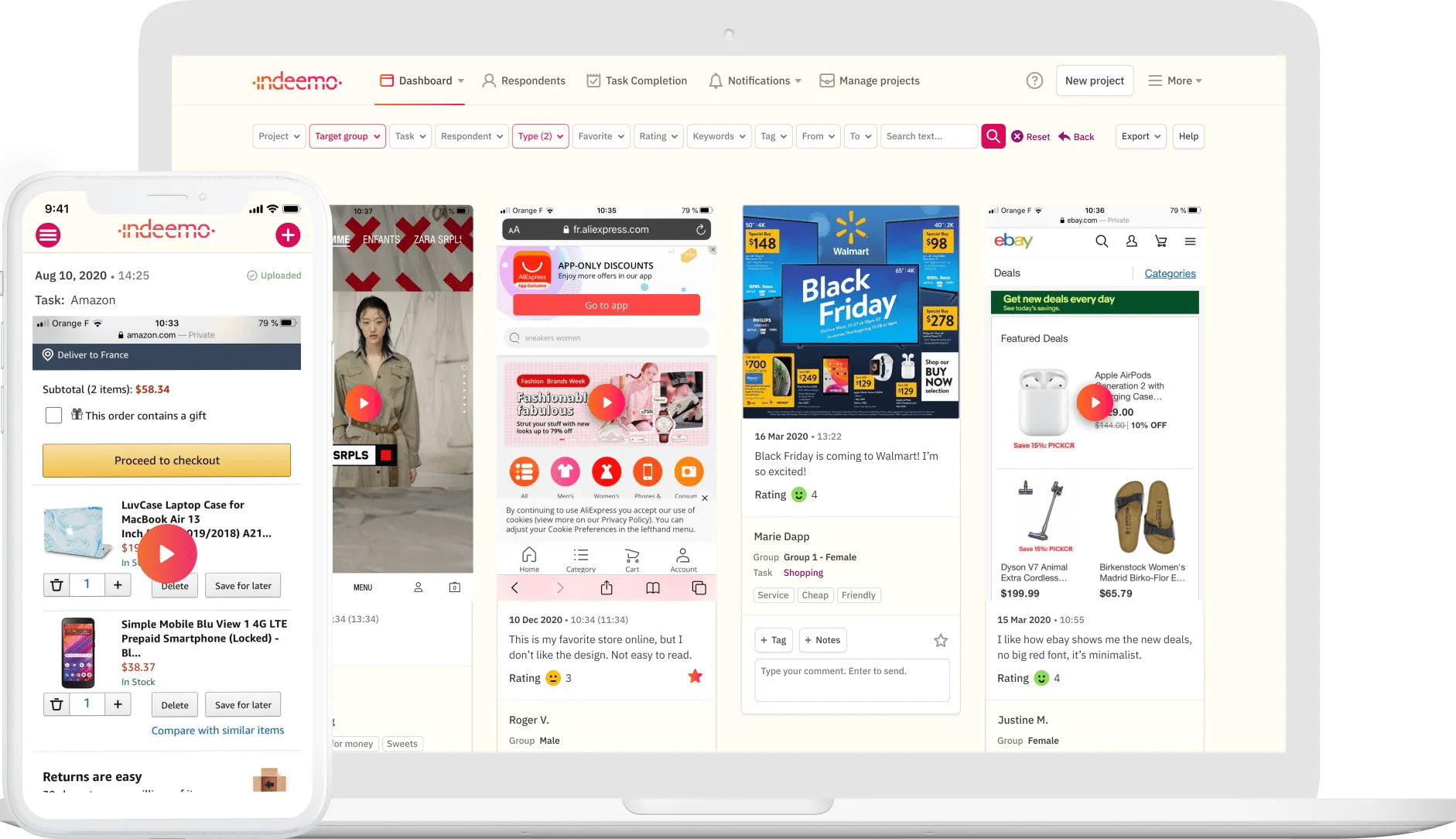Viewport: 1456px width, 839px height.
Task: Open the Tag filter dropdown
Action: (774, 136)
